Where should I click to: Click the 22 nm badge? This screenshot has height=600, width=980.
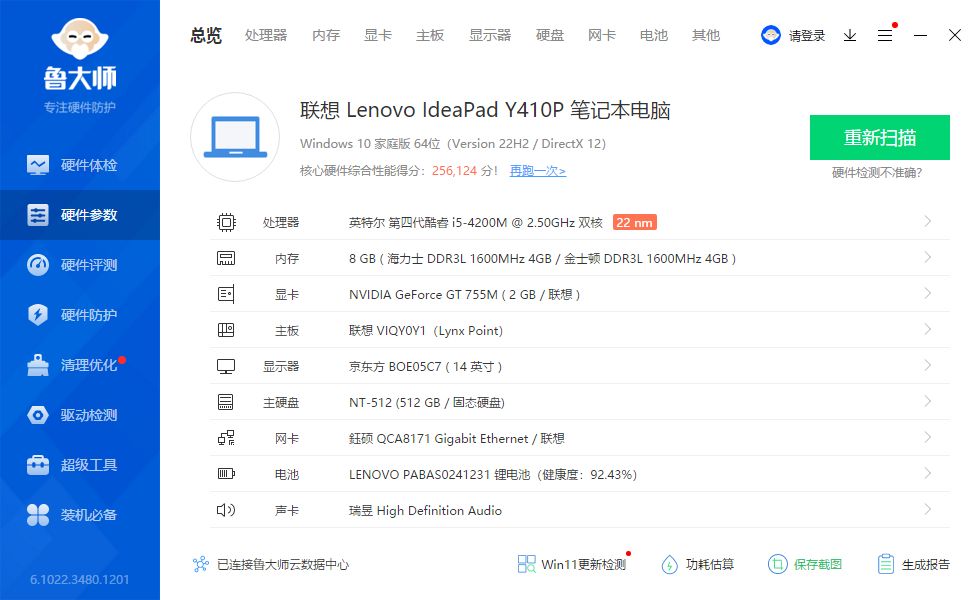click(x=634, y=222)
